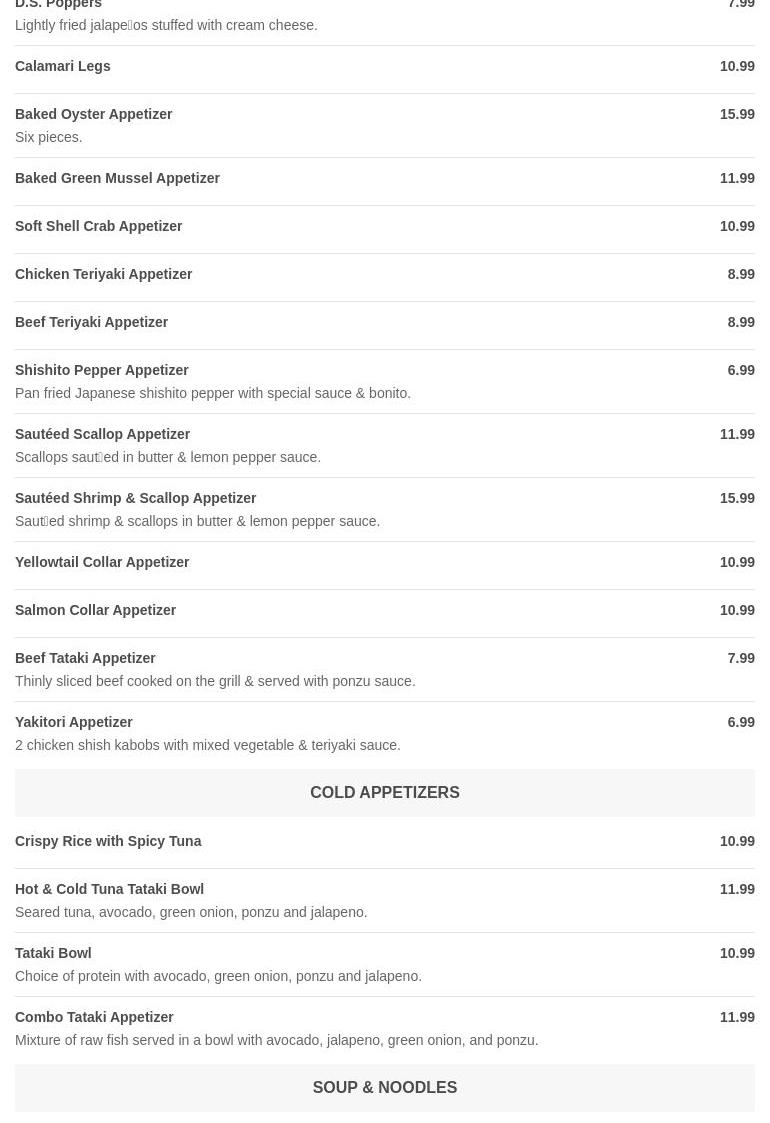Click the Soup & Noodles section header

[385, 1088]
